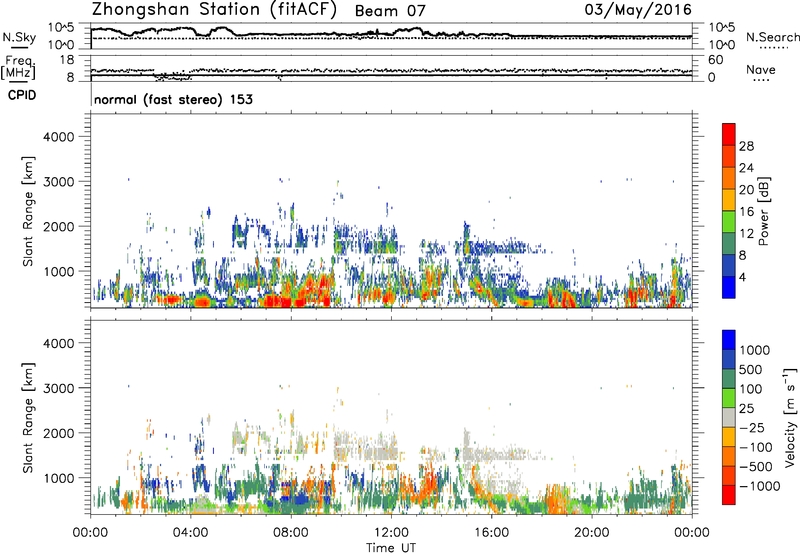The height and width of the screenshot is (554, 800).
Task: Click the "500" value on Velocity colorbar
Action: coord(752,370)
